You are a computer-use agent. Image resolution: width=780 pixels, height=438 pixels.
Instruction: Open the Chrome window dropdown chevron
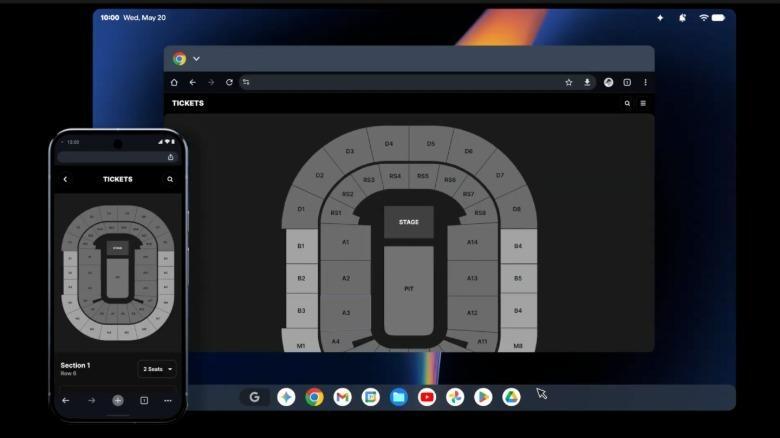196,59
